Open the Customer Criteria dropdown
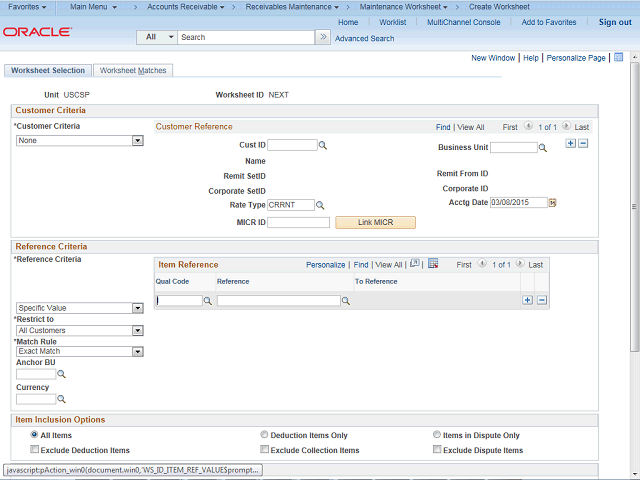The height and width of the screenshot is (480, 640). pyautogui.click(x=80, y=141)
